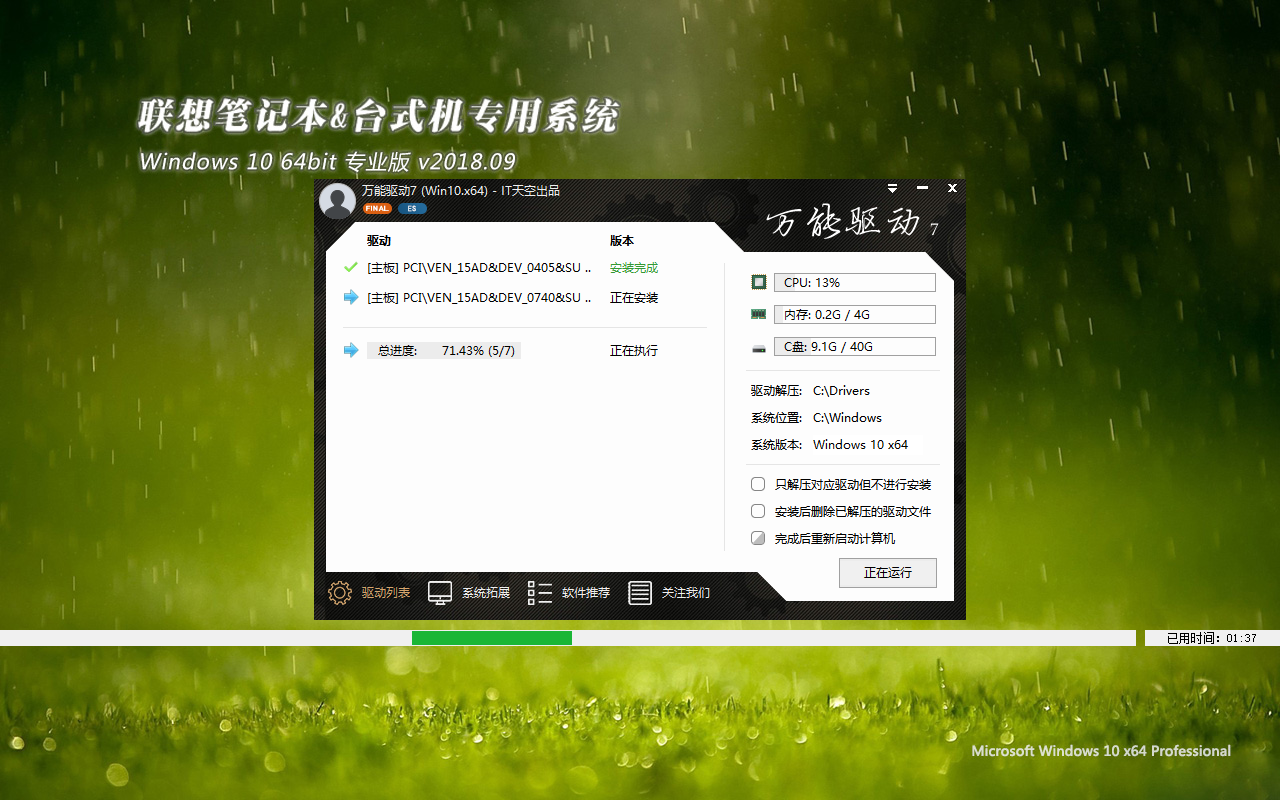Click the 已用时间 01:37 elapsed timer
The width and height of the screenshot is (1280, 800).
1212,638
